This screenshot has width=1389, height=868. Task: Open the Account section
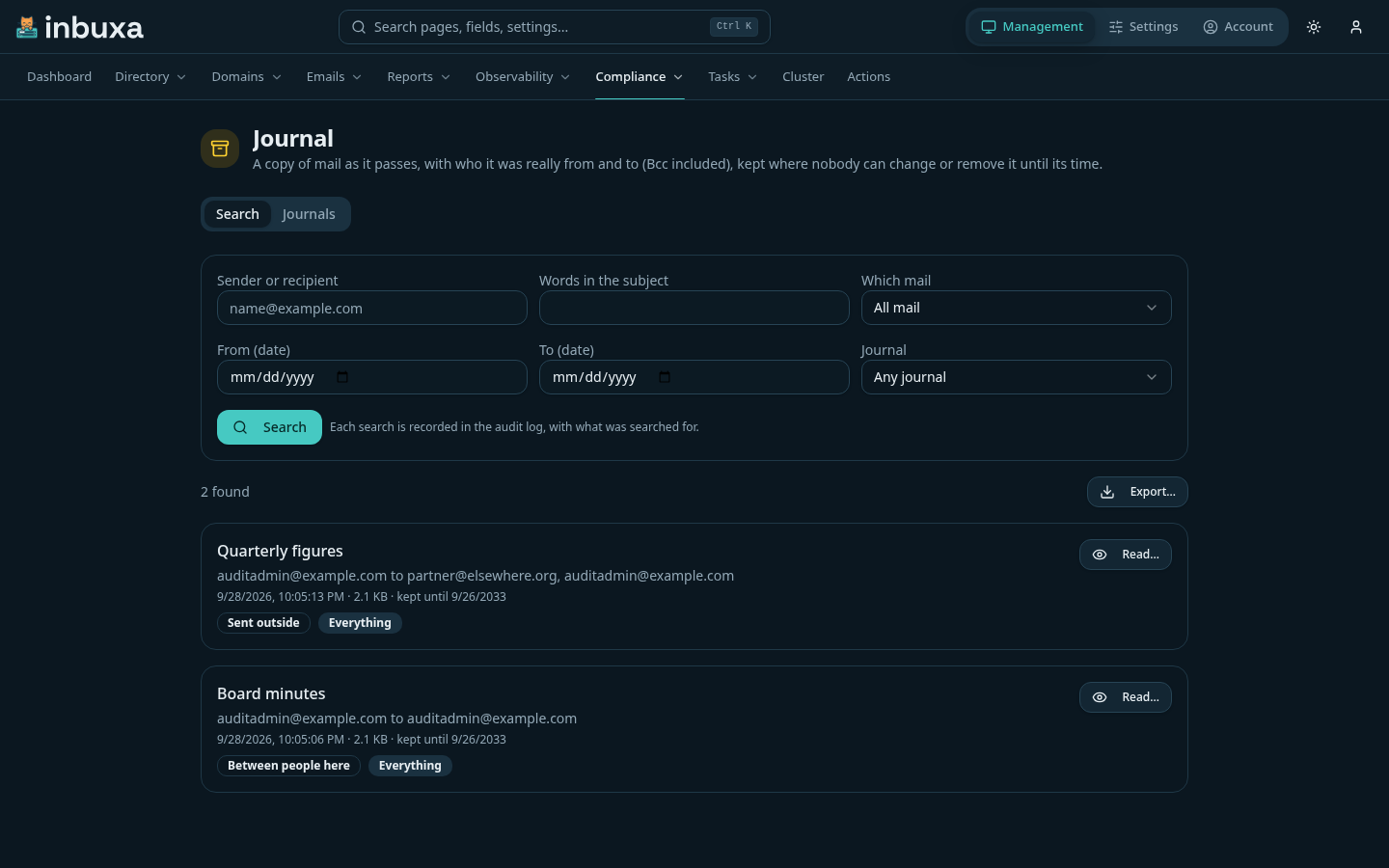click(x=1238, y=27)
